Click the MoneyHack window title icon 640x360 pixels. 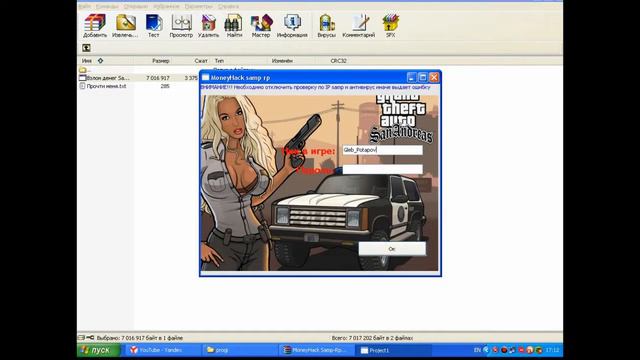205,77
